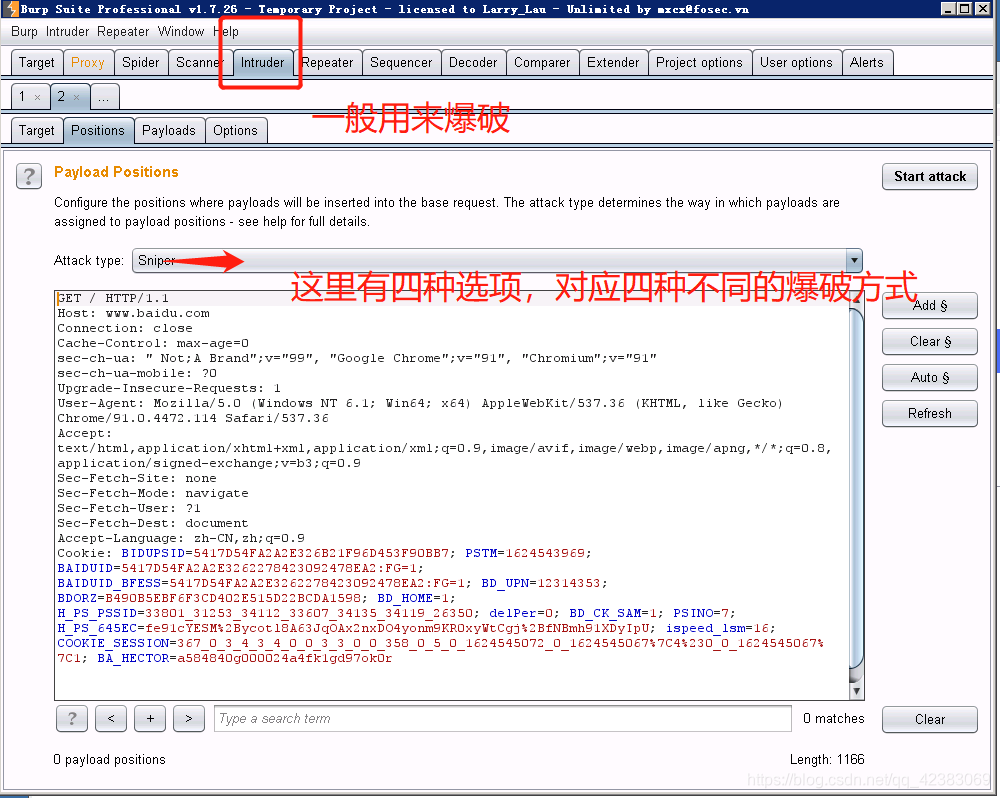Image resolution: width=1000 pixels, height=798 pixels.
Task: Open the Burp menu
Action: click(x=24, y=31)
